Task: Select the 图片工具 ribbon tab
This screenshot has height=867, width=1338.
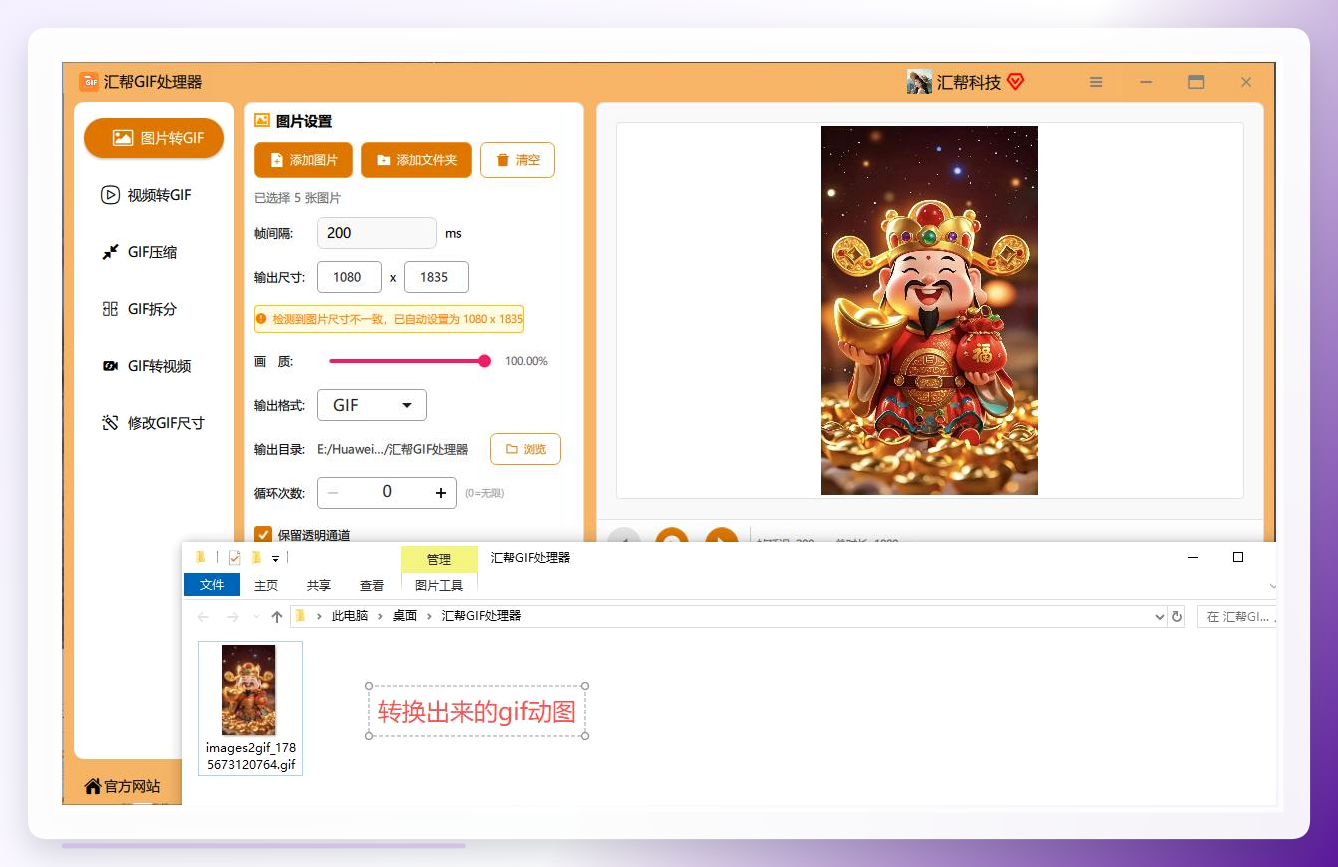Action: pos(439,585)
